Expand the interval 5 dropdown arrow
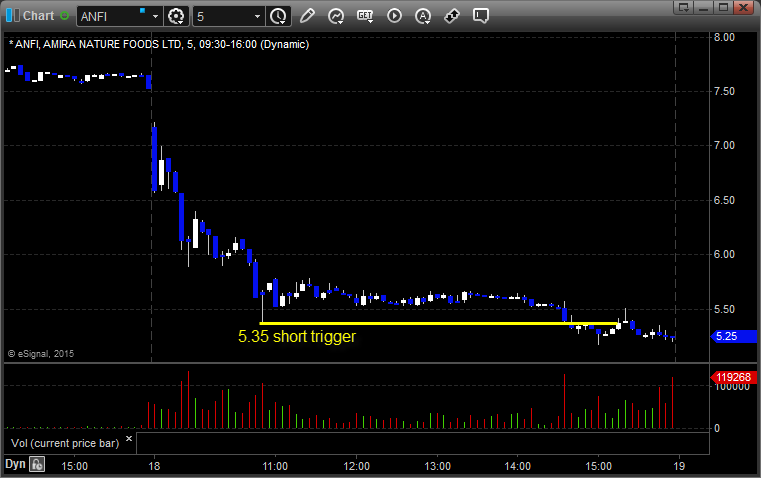 tap(258, 16)
